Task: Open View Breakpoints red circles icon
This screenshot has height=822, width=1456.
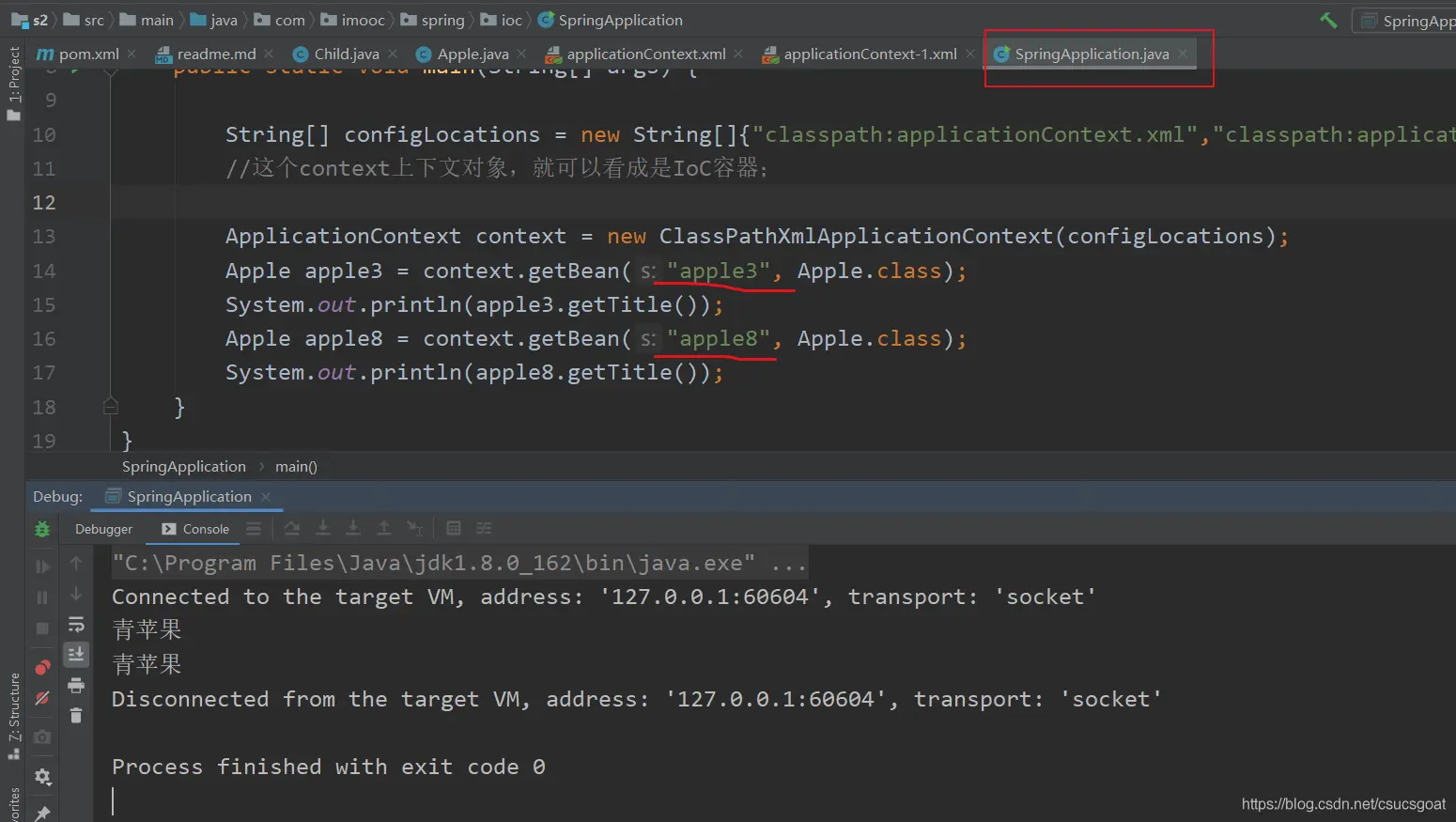Action: coord(42,668)
